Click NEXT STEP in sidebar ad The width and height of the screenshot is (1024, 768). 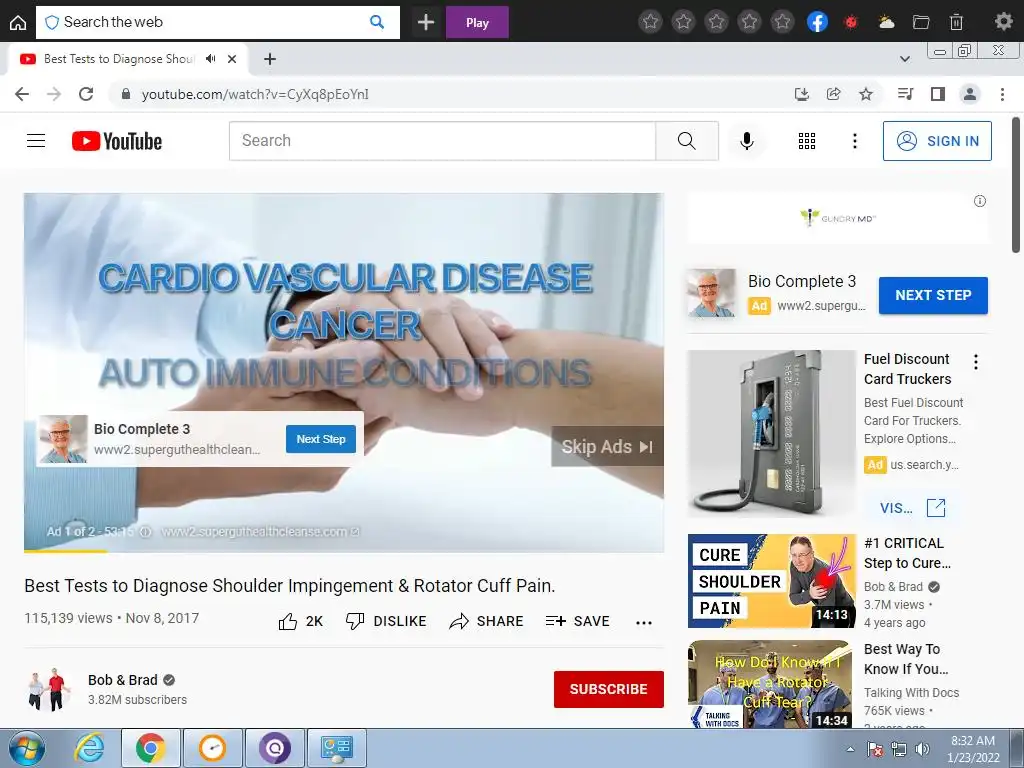pos(933,295)
